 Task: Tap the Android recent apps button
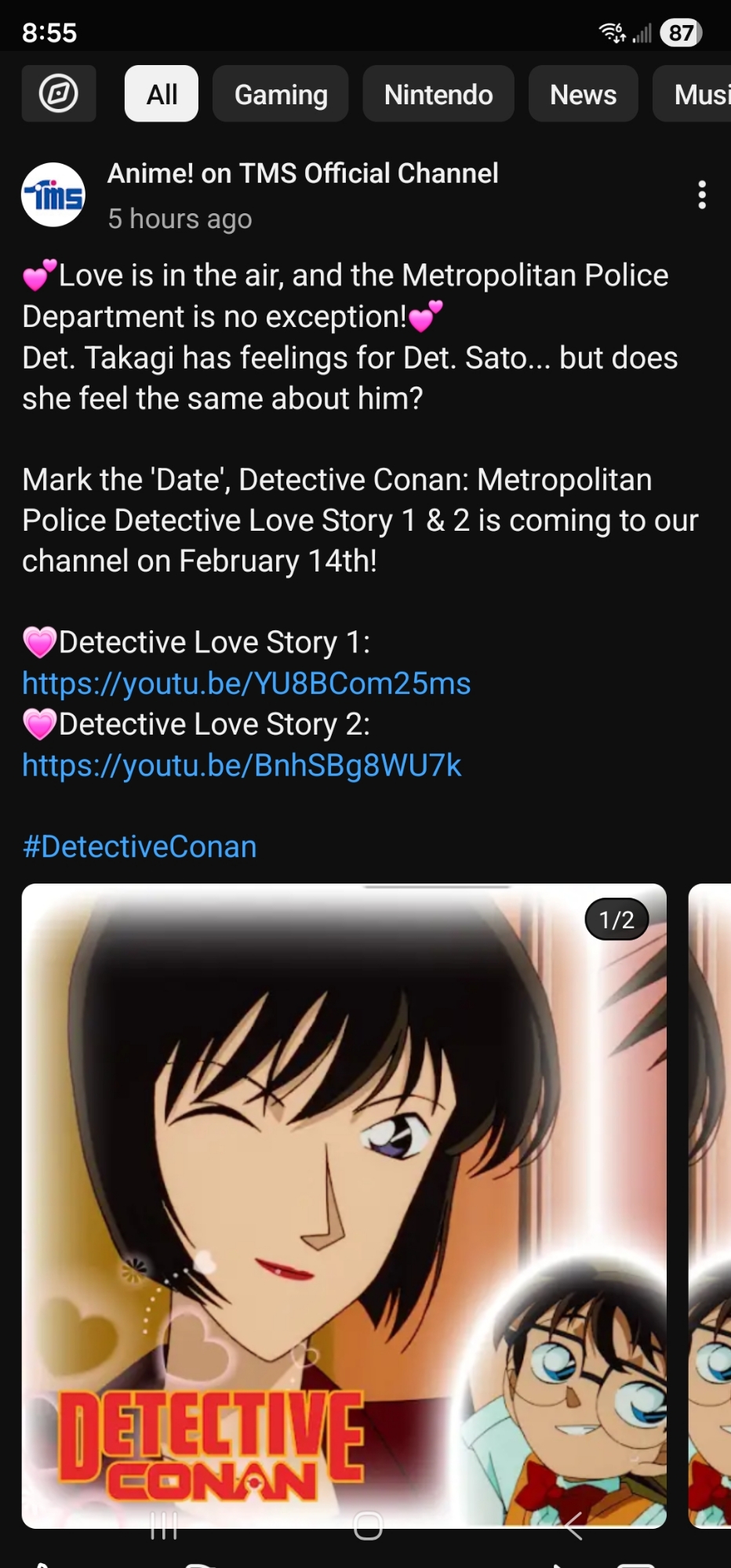tap(164, 1526)
